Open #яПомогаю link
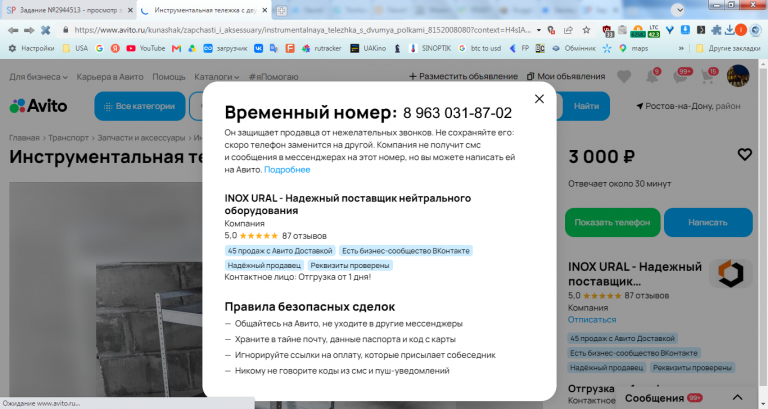This screenshot has width=768, height=409. pos(273,77)
